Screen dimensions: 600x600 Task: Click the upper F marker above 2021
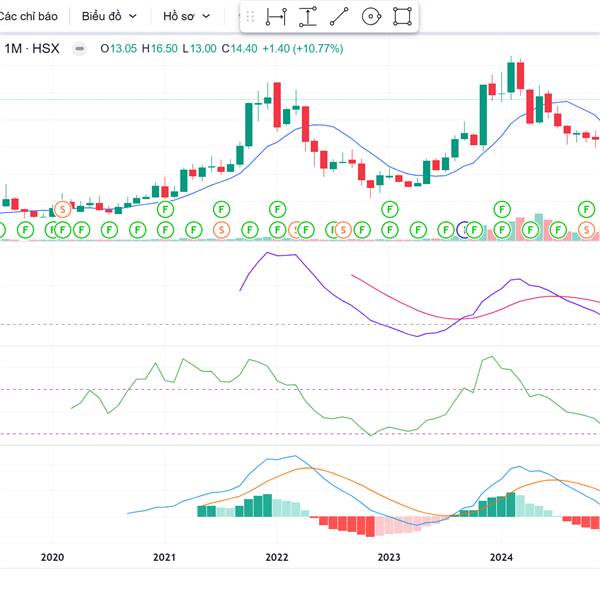(x=165, y=209)
